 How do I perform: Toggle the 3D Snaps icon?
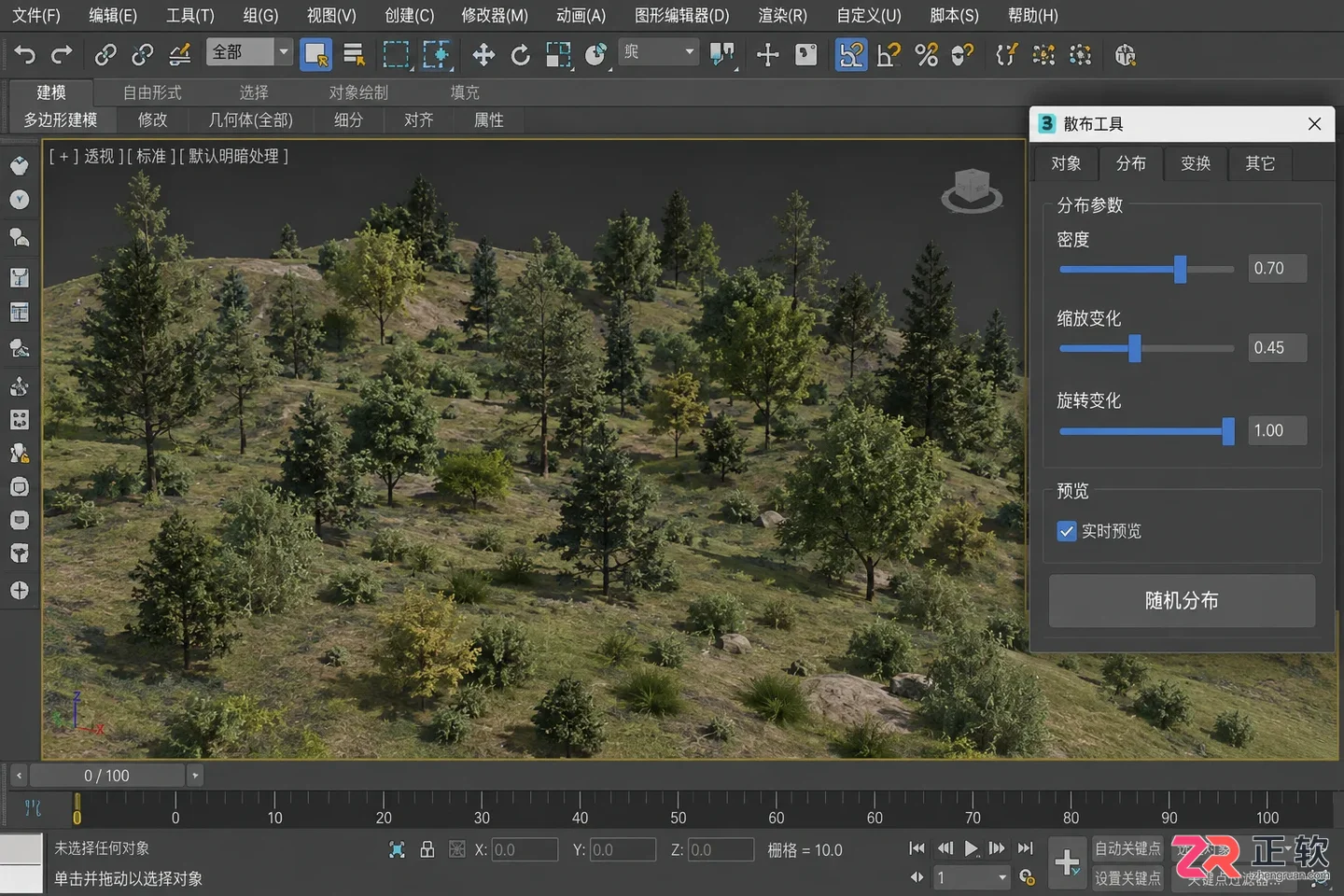pos(851,55)
